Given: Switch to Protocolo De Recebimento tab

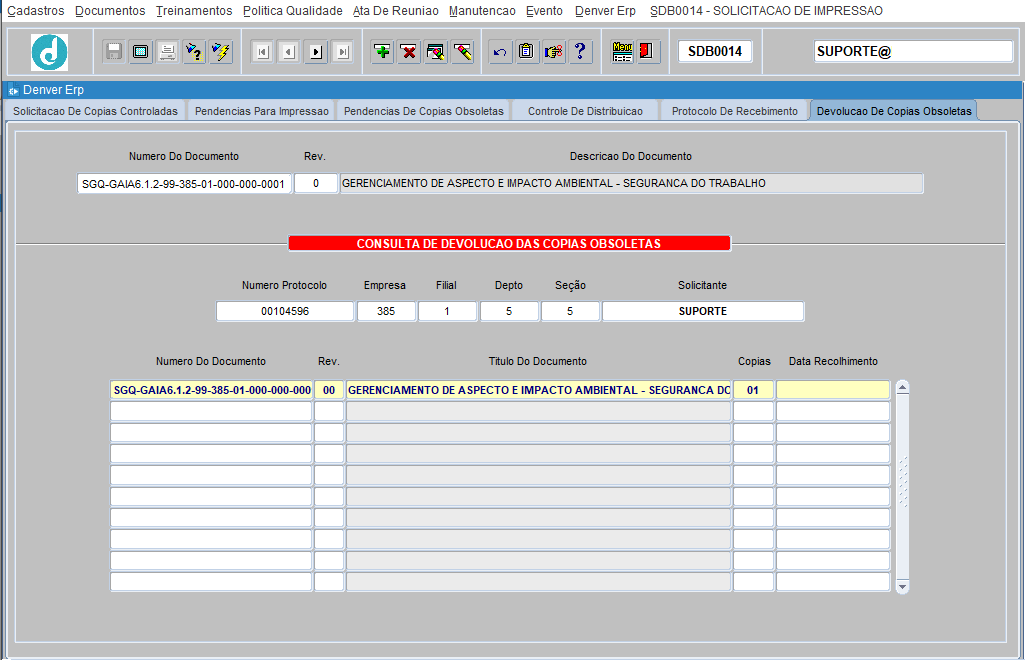Looking at the screenshot, I should point(735,111).
